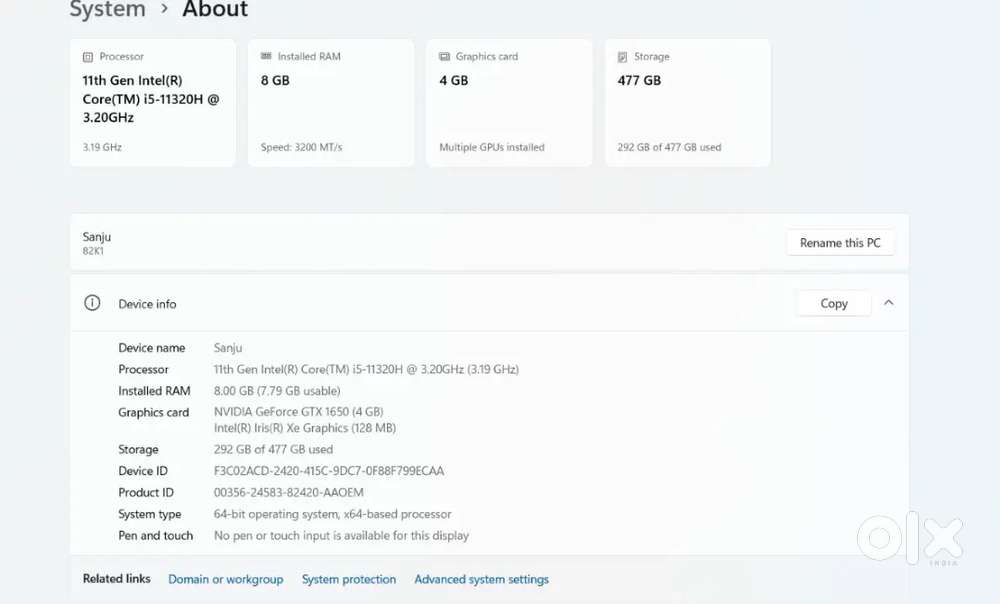1000x604 pixels.
Task: Click the 'System type' label
Action: click(149, 514)
